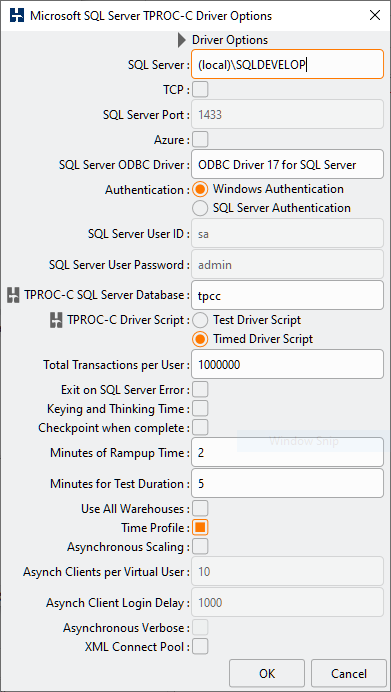Close the Driver Options dialog window

click(375, 16)
